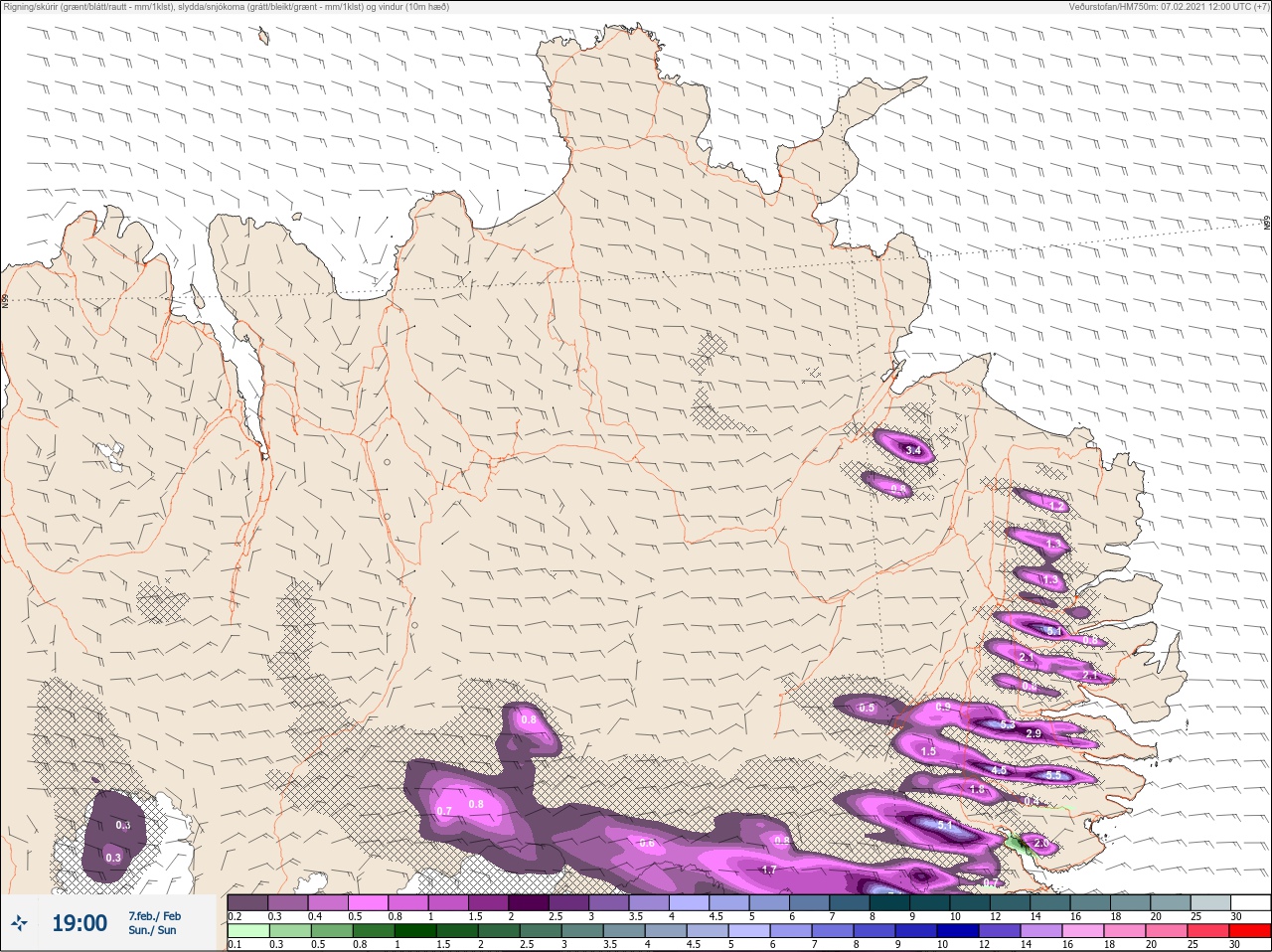Click the weekday label Sun./ Sun

tap(152, 930)
